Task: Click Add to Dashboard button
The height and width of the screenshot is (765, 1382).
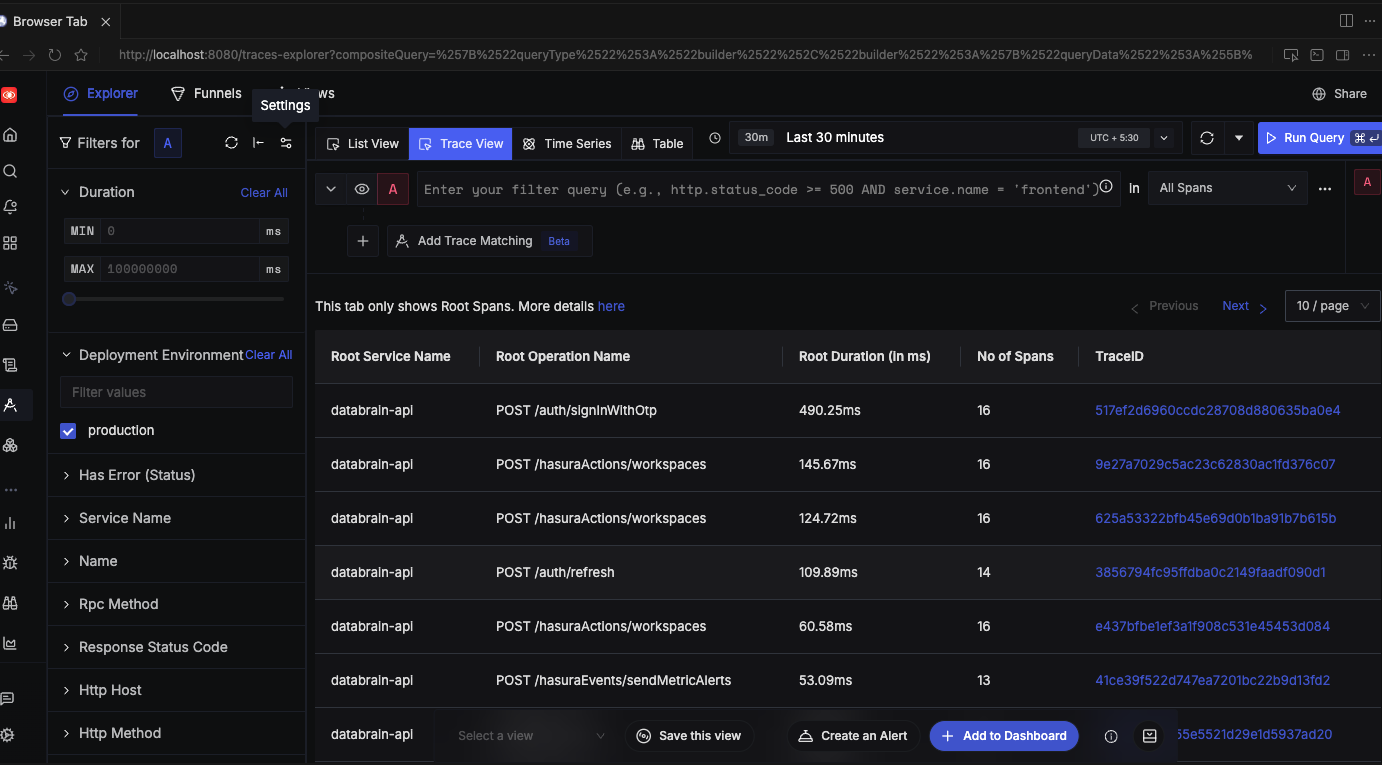Action: pos(1004,736)
